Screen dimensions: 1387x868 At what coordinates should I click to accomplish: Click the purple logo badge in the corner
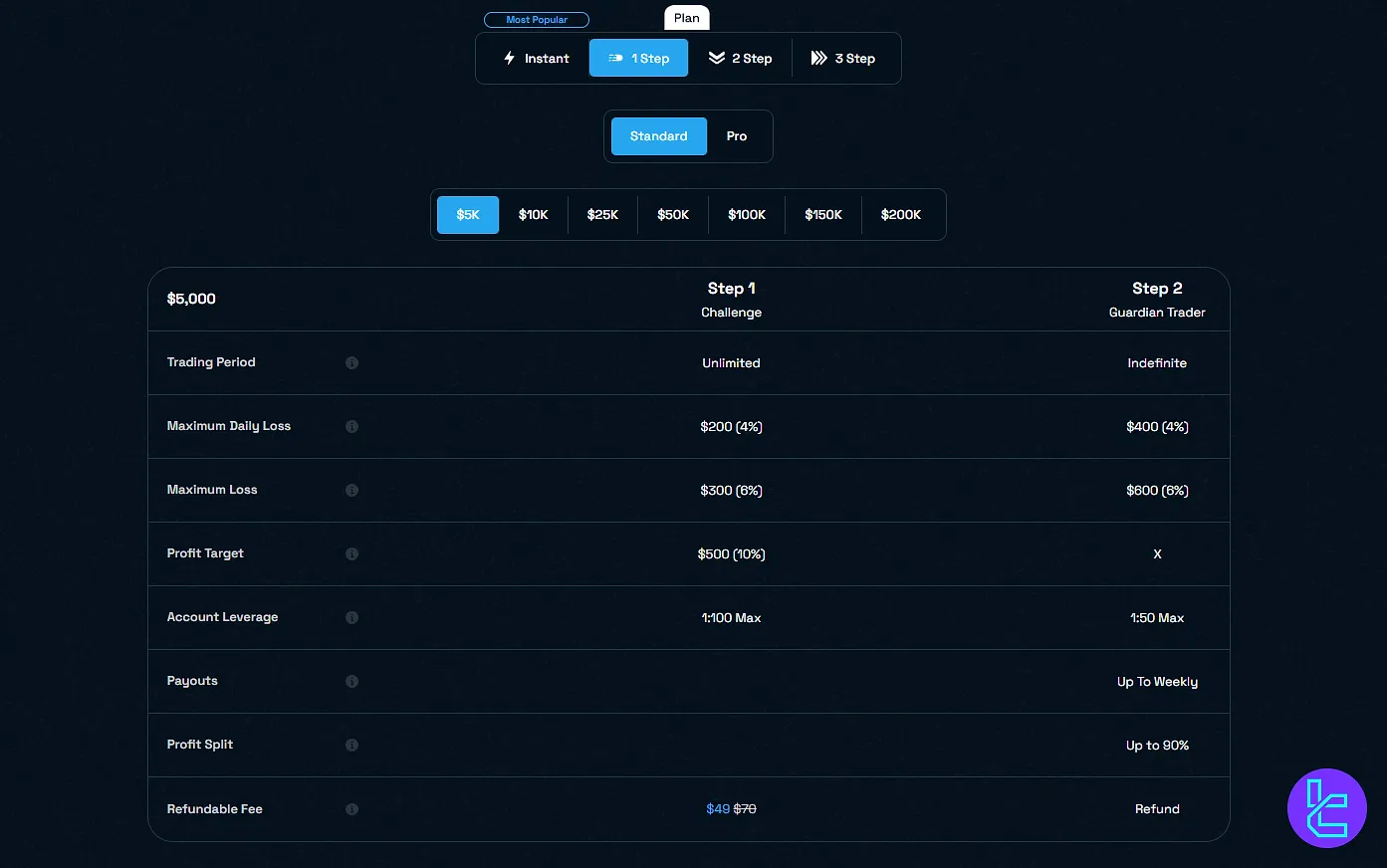1326,808
